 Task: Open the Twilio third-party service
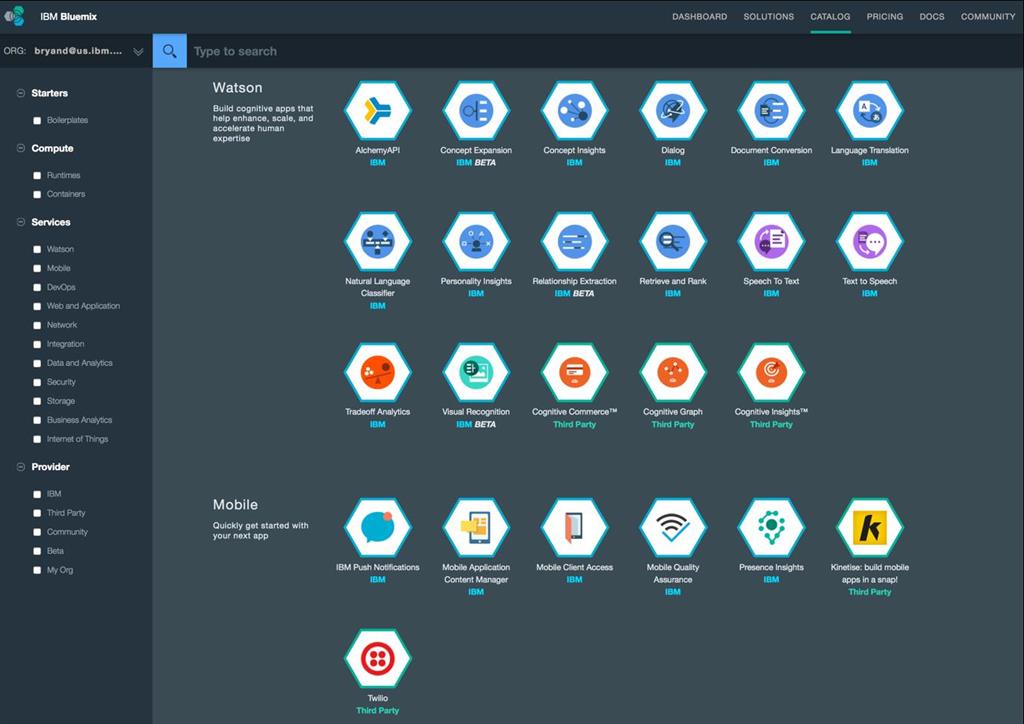[x=377, y=657]
